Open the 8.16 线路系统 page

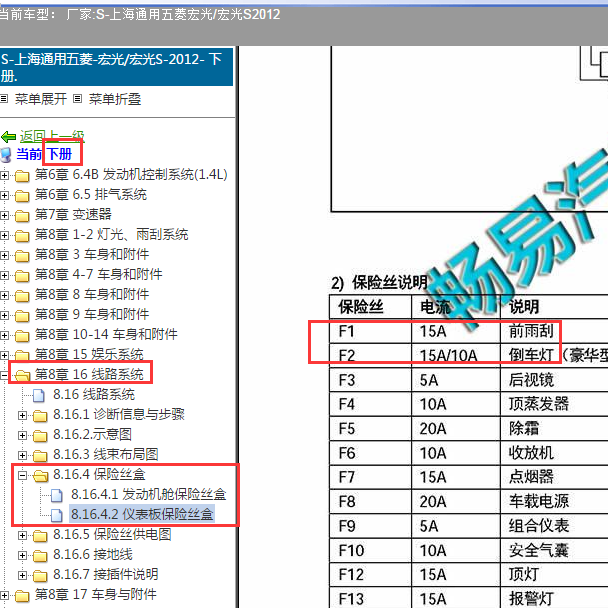pyautogui.click(x=94, y=394)
